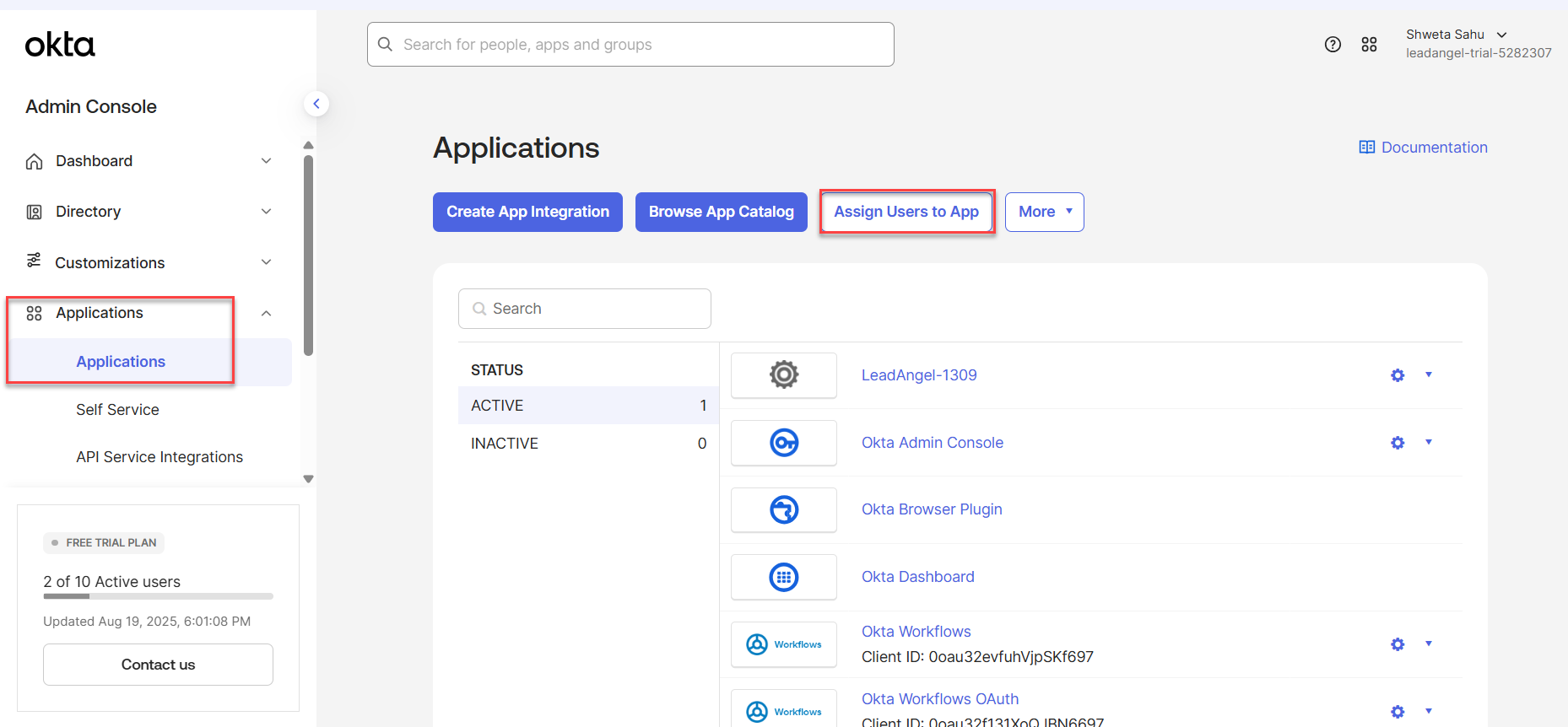This screenshot has height=727, width=1568.
Task: Open the dropdown arrow for Okta Admin Console
Action: pos(1429,442)
